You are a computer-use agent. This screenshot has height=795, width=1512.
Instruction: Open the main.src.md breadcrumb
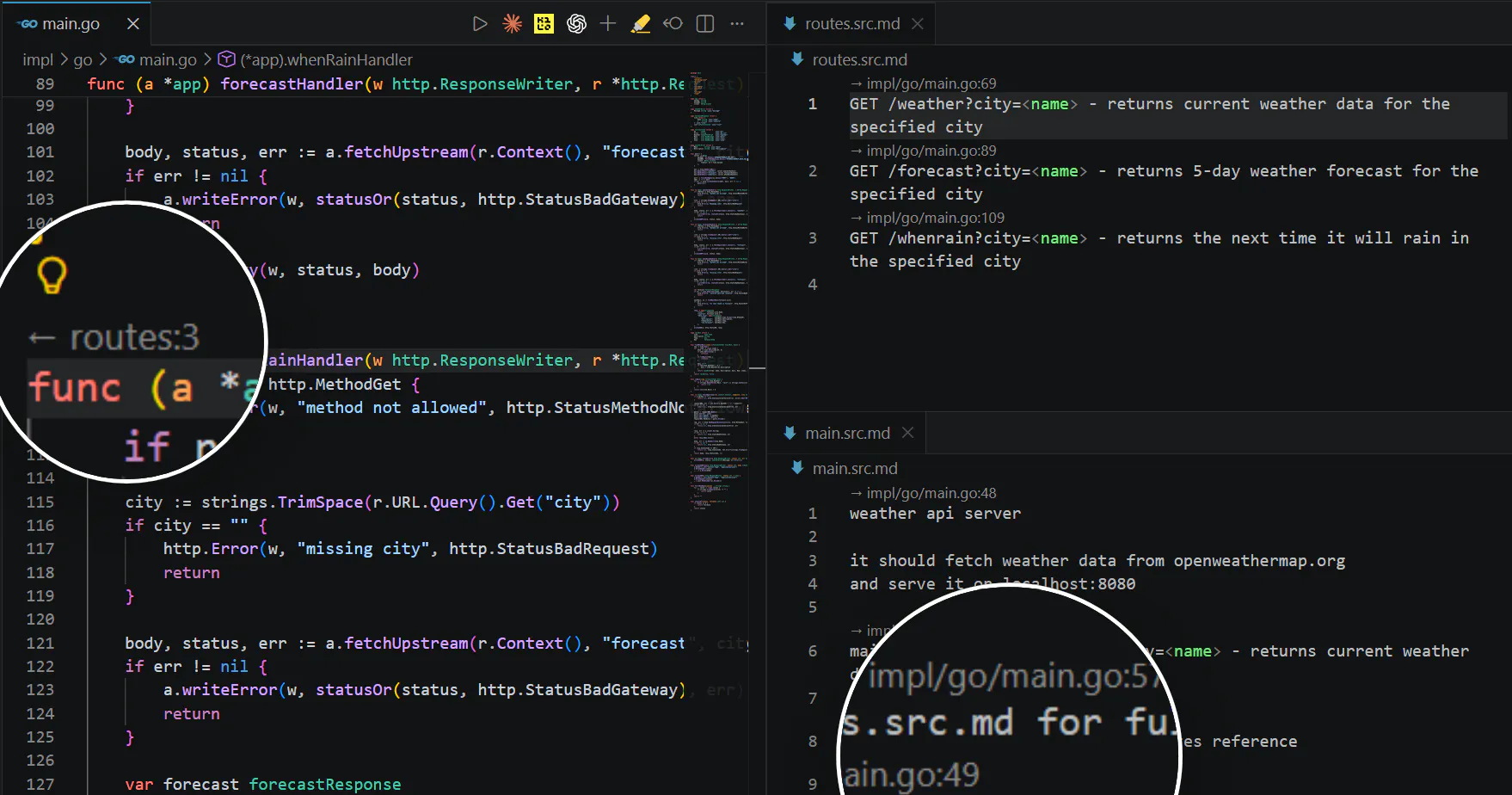click(855, 468)
